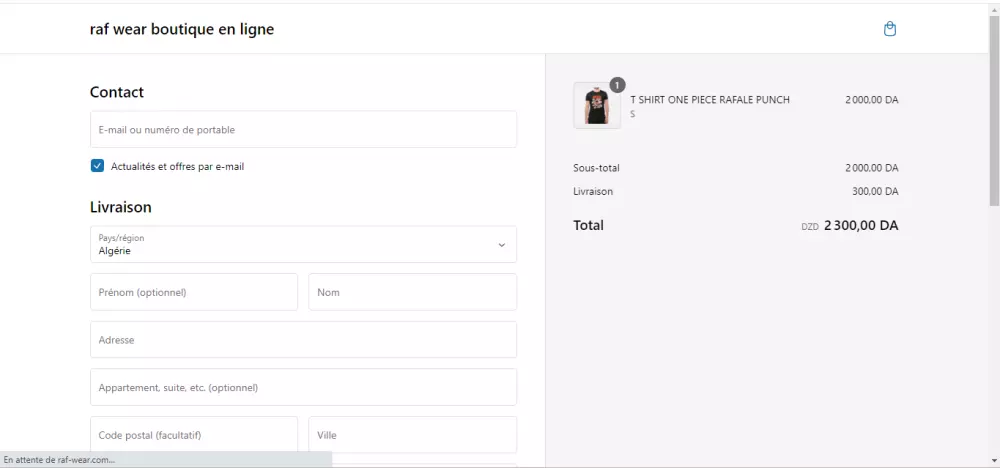The height and width of the screenshot is (468, 1000).
Task: Open the shopping bag cart icon
Action: tap(890, 29)
